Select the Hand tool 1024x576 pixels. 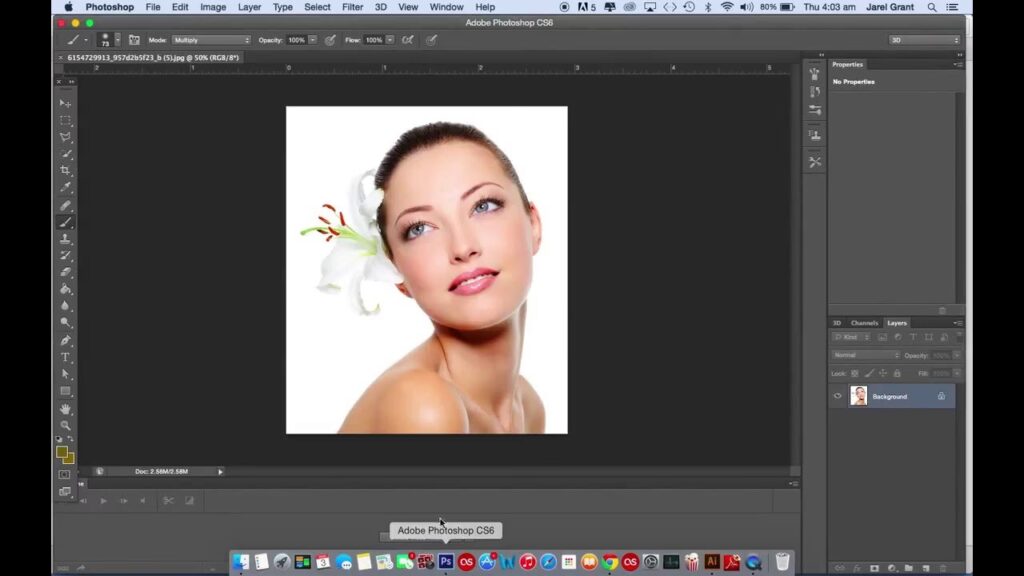tap(66, 408)
